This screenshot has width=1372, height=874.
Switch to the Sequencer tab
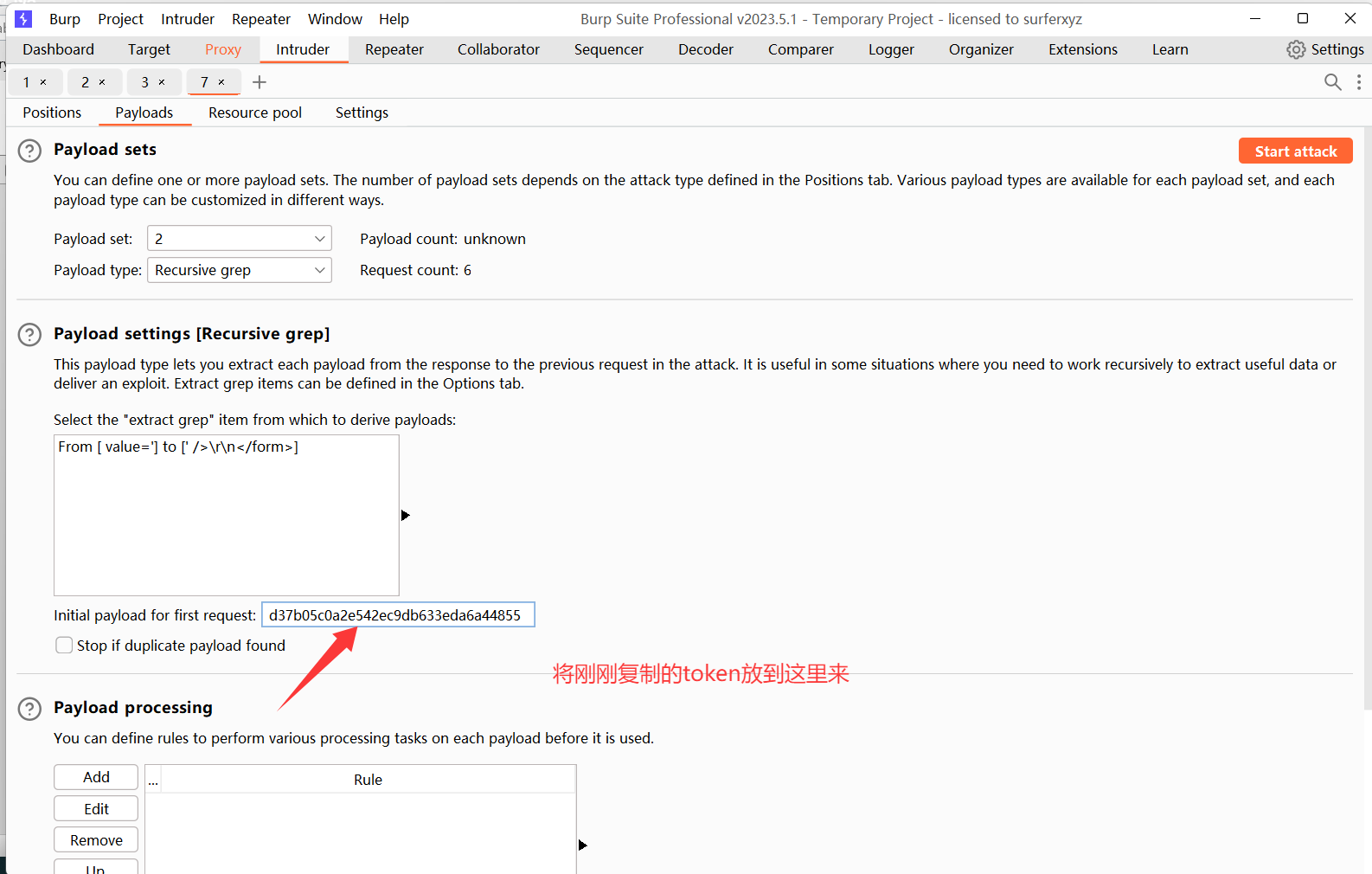(609, 49)
